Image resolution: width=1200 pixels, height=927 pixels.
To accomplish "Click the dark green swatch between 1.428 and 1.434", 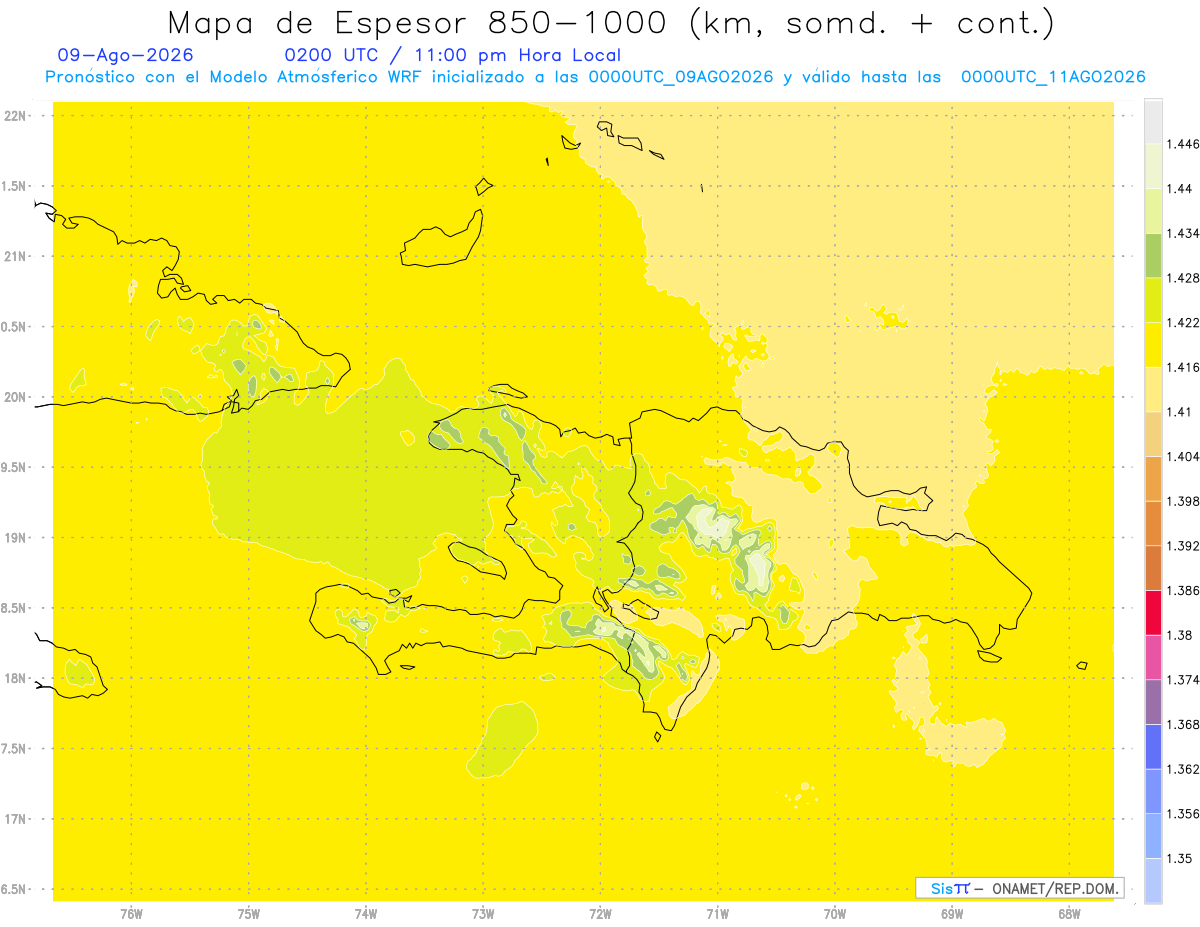I will (x=1153, y=256).
